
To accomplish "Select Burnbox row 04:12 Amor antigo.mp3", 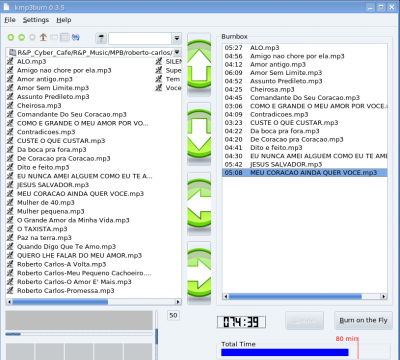I will 305,64.
